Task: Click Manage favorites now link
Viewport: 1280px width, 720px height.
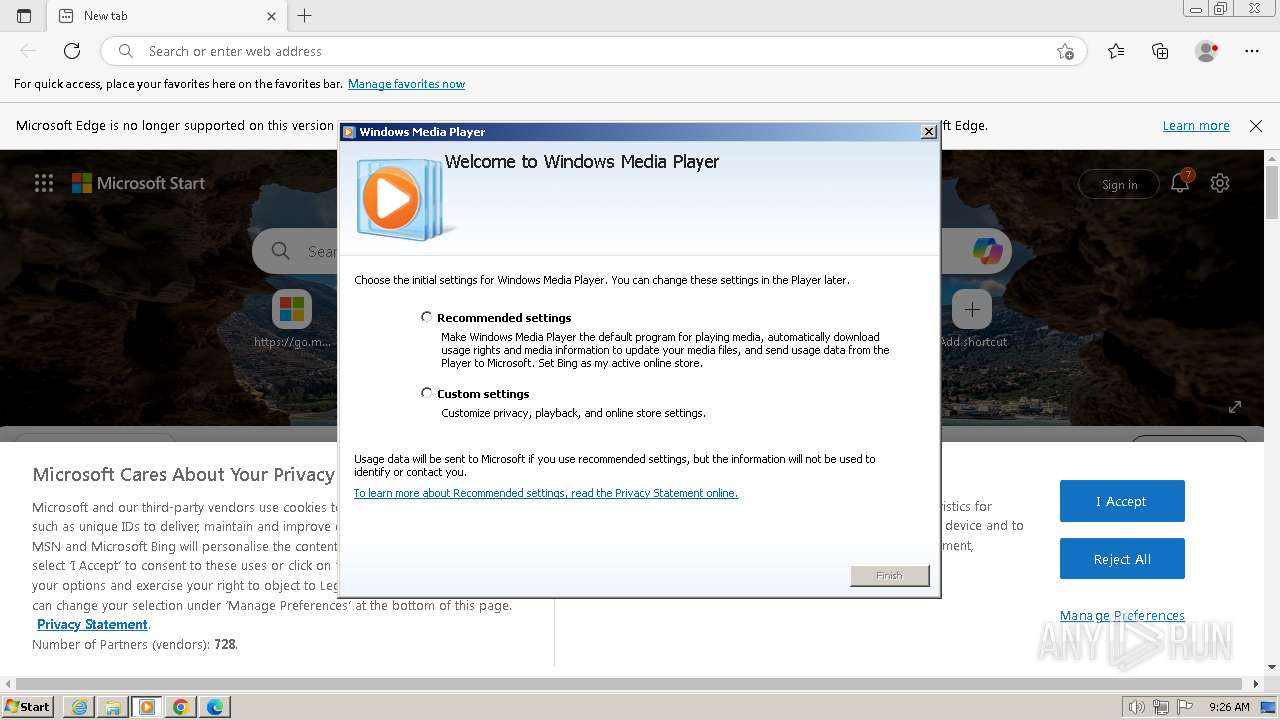Action: 406,84
